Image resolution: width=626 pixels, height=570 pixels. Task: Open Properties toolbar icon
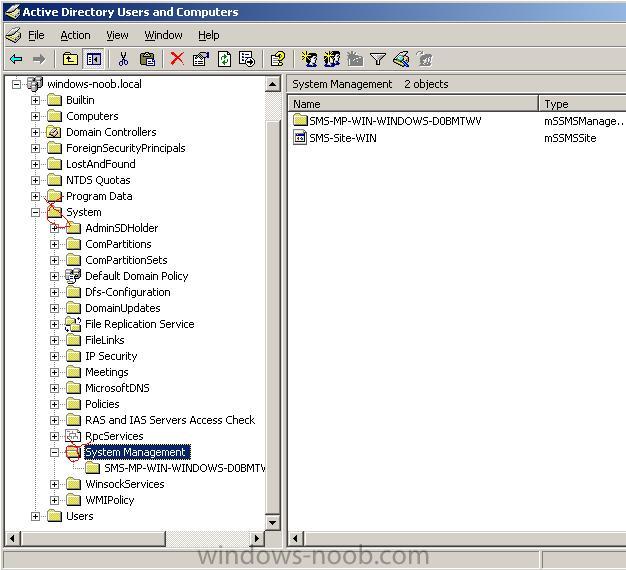[x=200, y=59]
